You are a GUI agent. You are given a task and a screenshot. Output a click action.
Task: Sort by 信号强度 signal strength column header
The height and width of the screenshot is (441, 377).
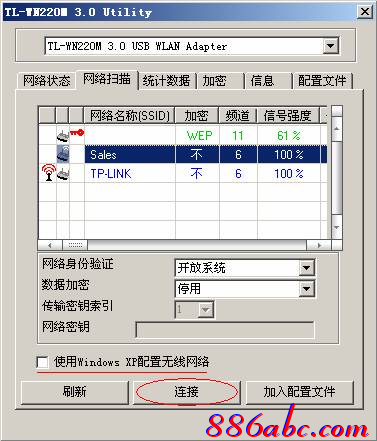(288, 116)
